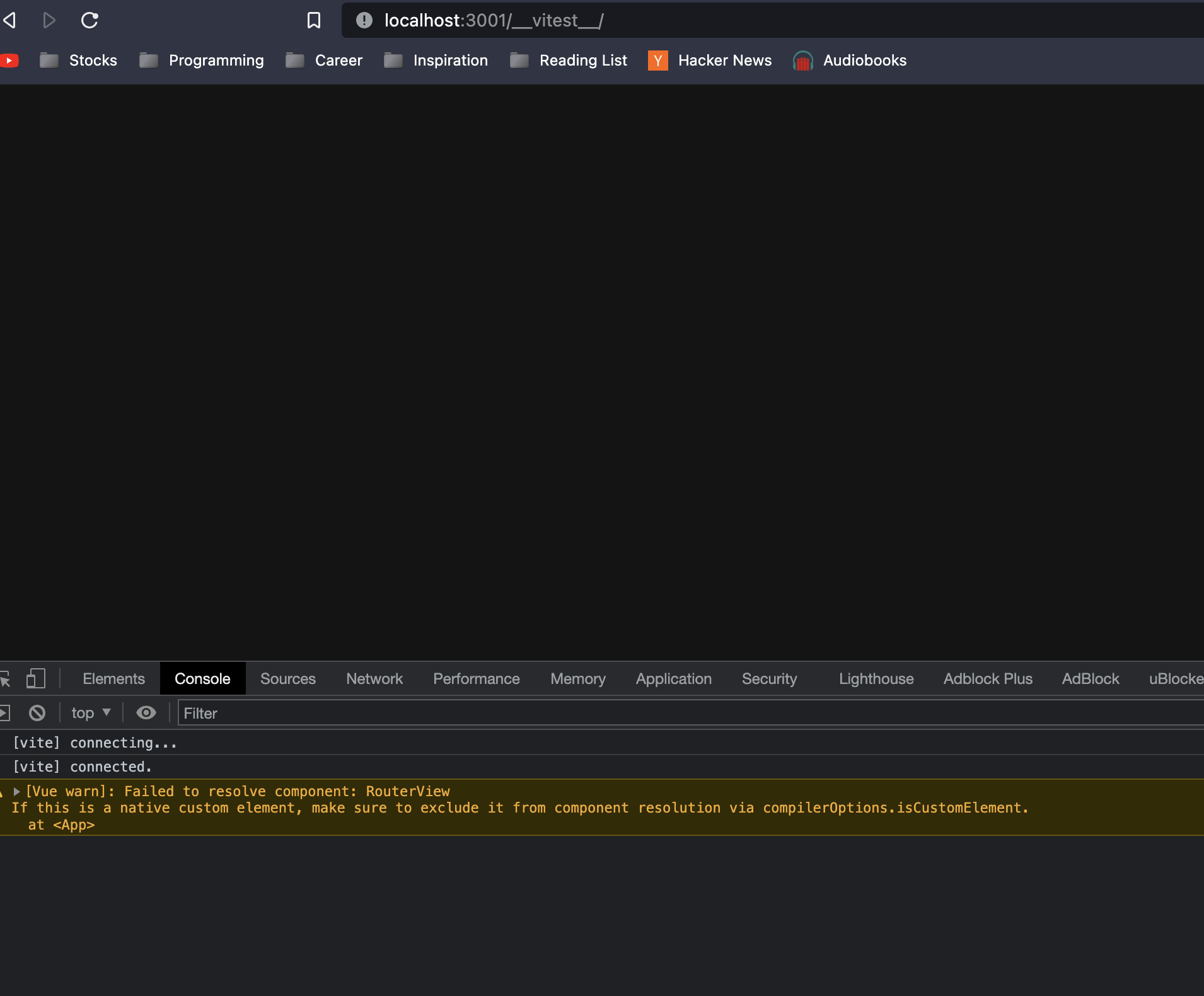The image size is (1204, 996).
Task: Open the Reading List bookmarks folder
Action: click(569, 61)
